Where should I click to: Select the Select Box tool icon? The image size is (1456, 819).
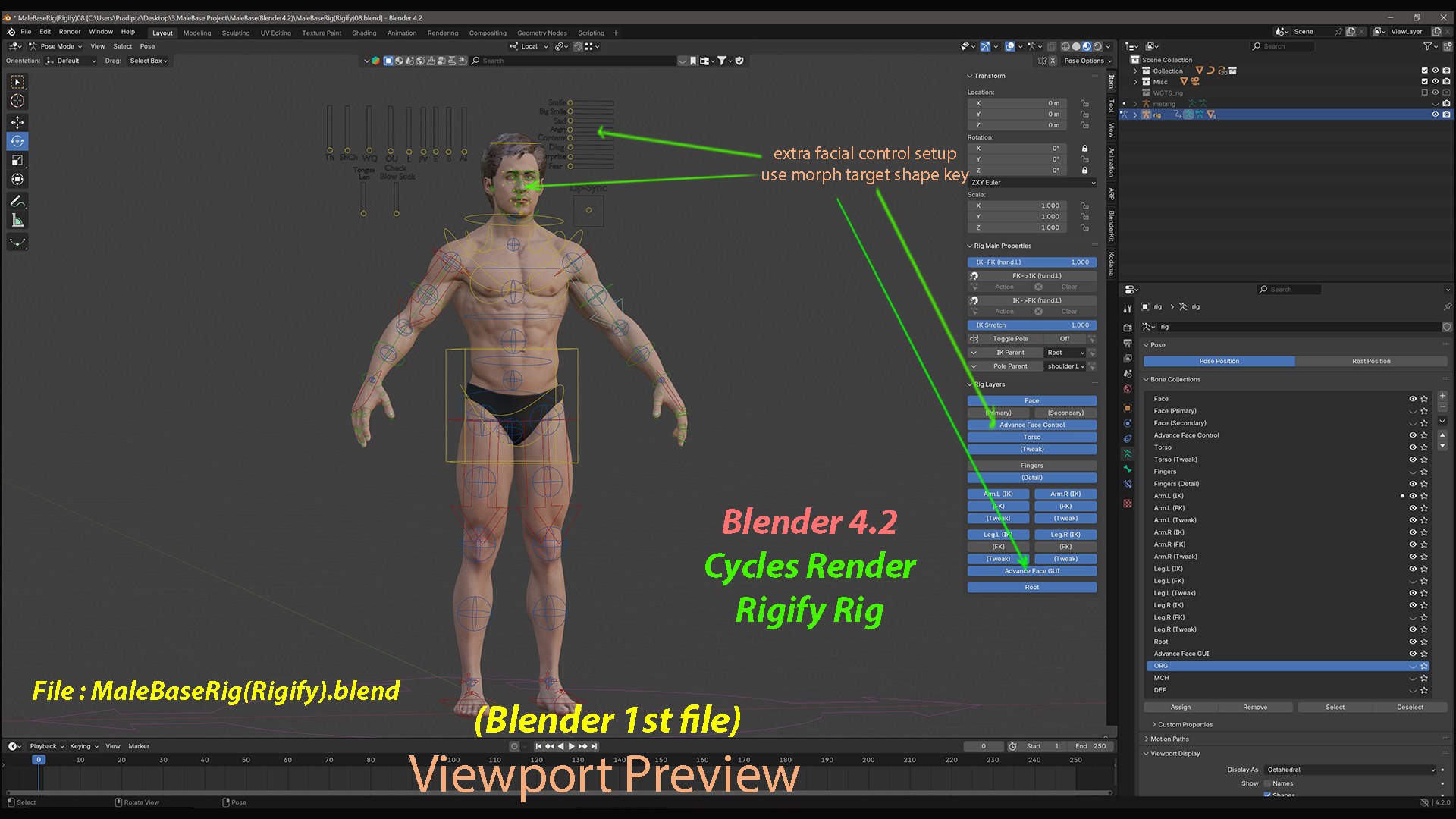pyautogui.click(x=17, y=82)
